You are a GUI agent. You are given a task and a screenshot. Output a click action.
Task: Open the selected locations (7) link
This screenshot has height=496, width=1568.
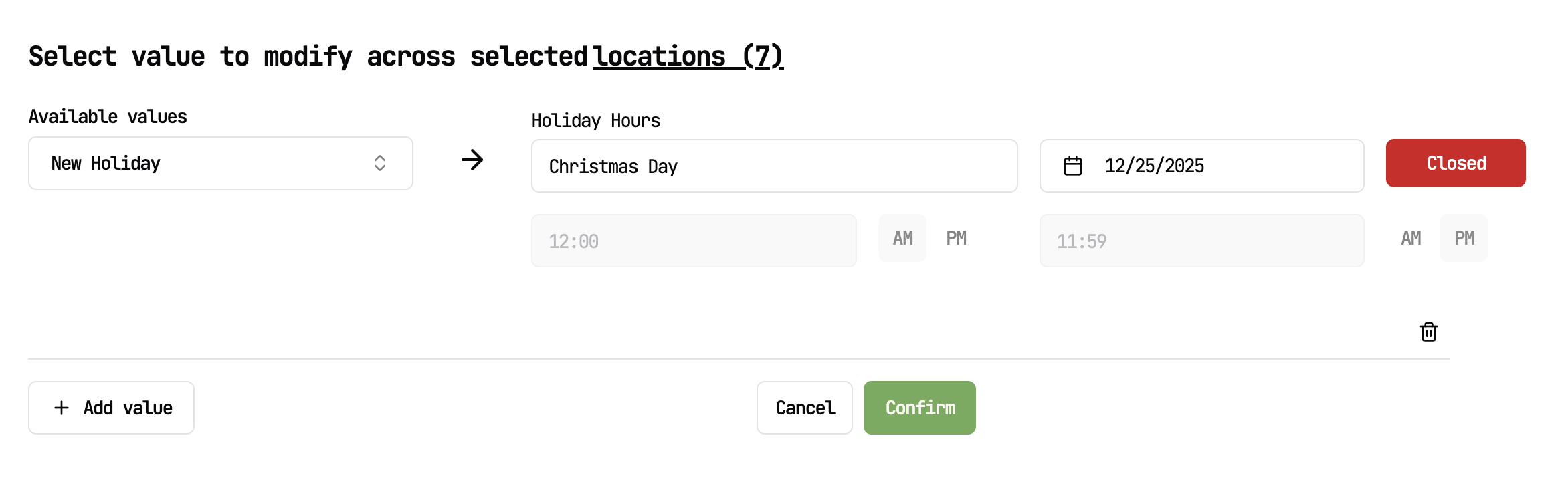[688, 56]
